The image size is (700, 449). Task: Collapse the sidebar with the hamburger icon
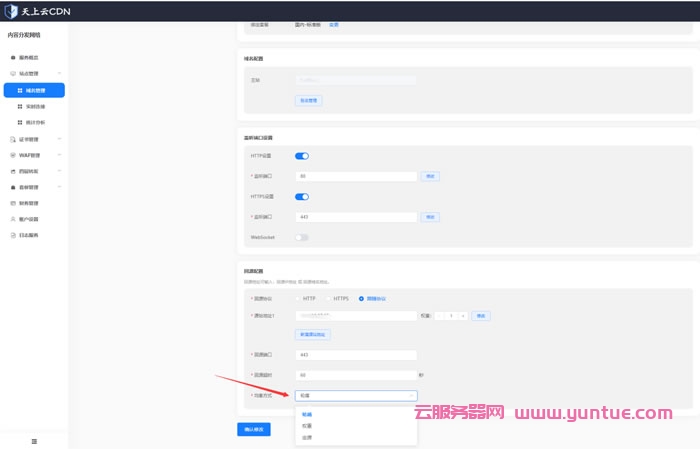pyautogui.click(x=34, y=441)
